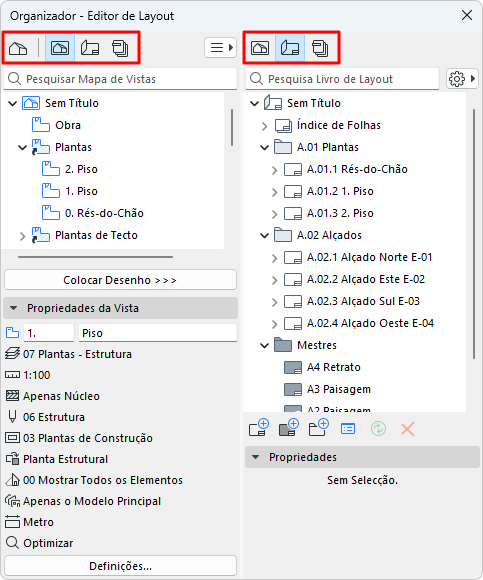The height and width of the screenshot is (580, 483).
Task: Click the Optimizar zoom icon
Action: (x=12, y=543)
